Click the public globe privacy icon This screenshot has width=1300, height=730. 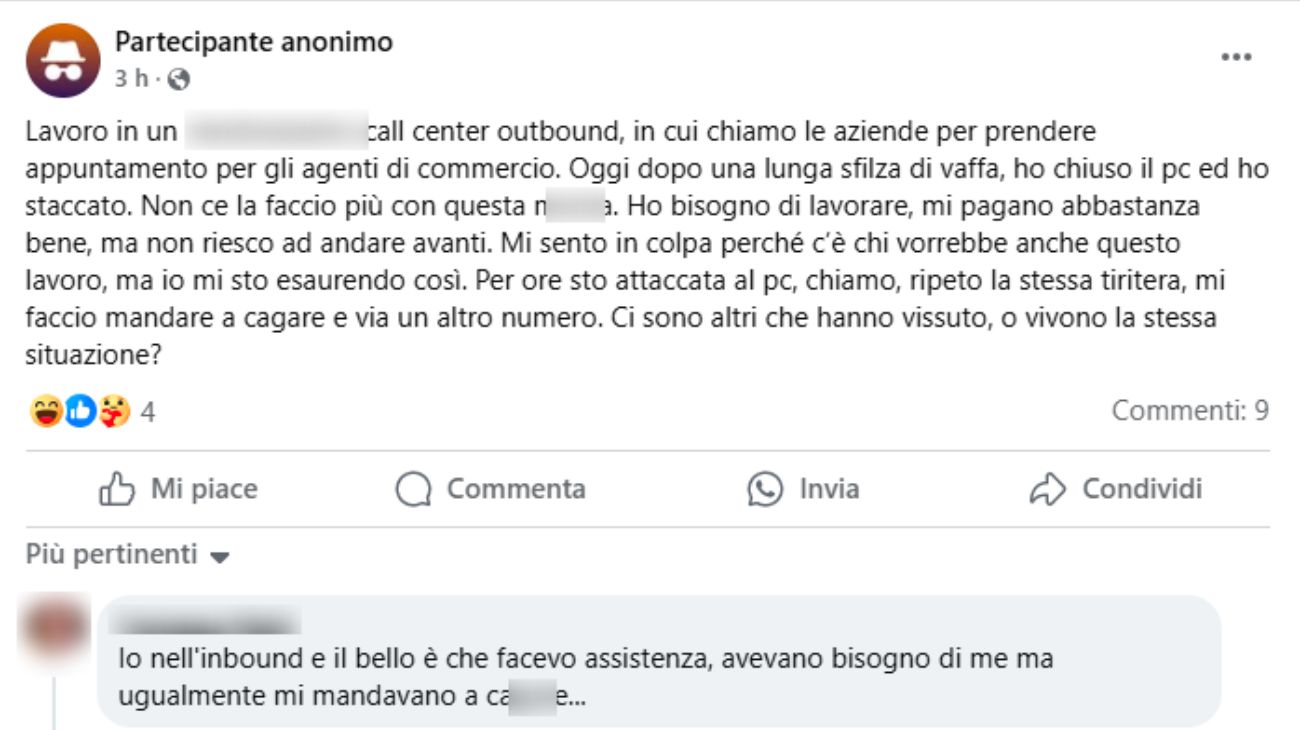coord(179,78)
